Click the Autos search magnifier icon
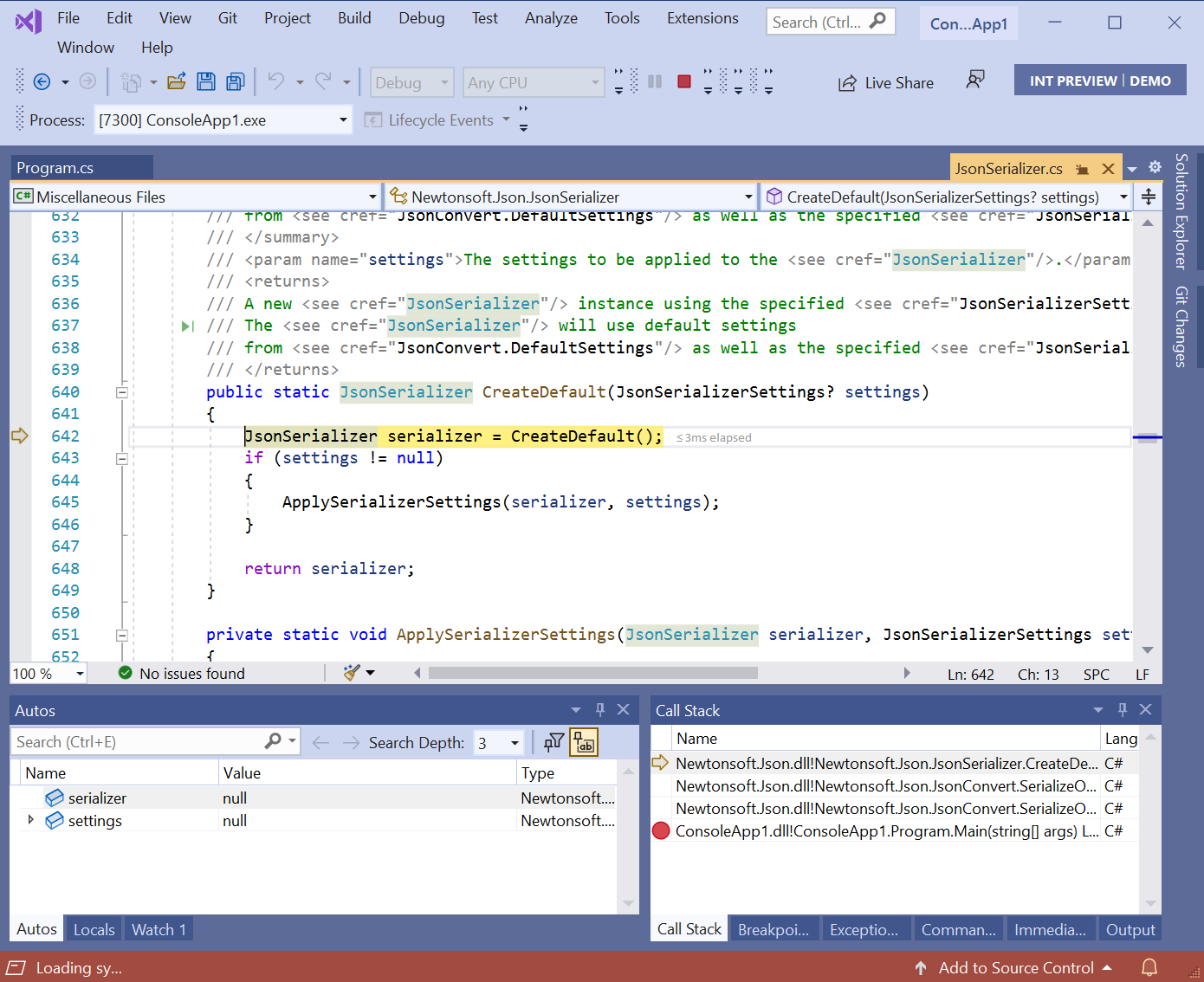The height and width of the screenshot is (982, 1204). tap(273, 741)
